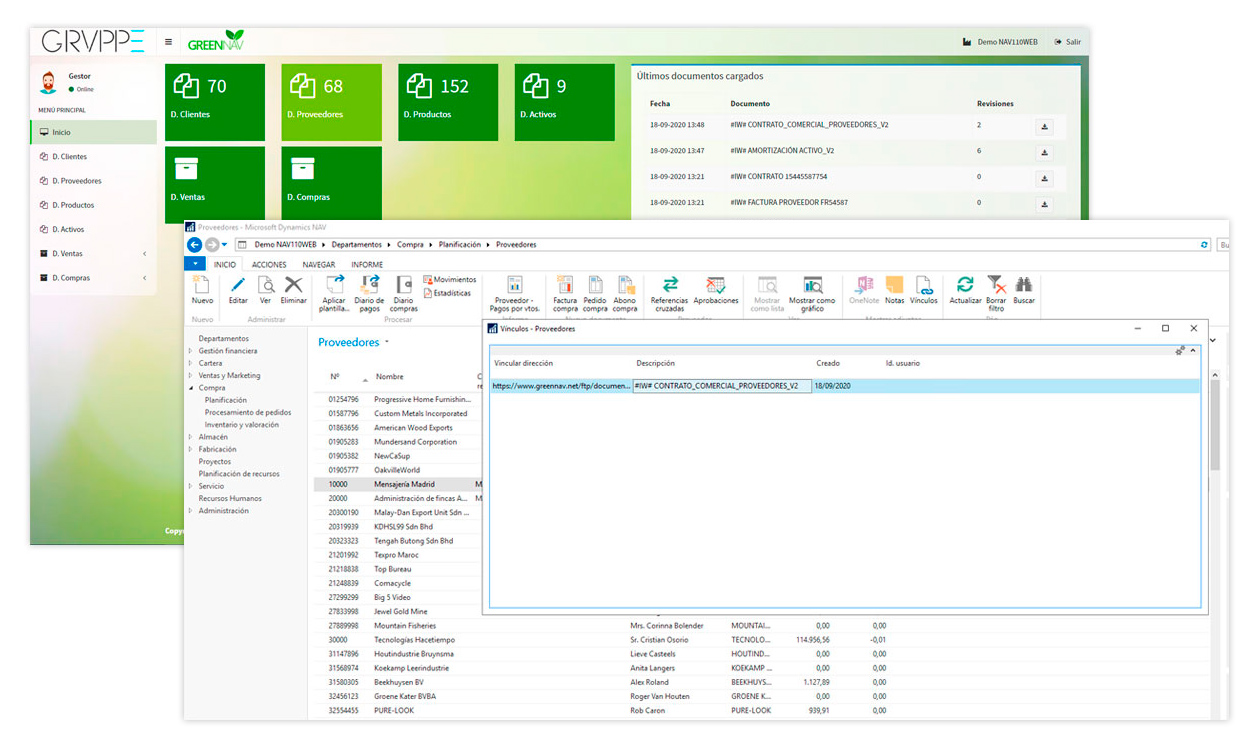Expand Gestión financiera tree node

[x=190, y=351]
